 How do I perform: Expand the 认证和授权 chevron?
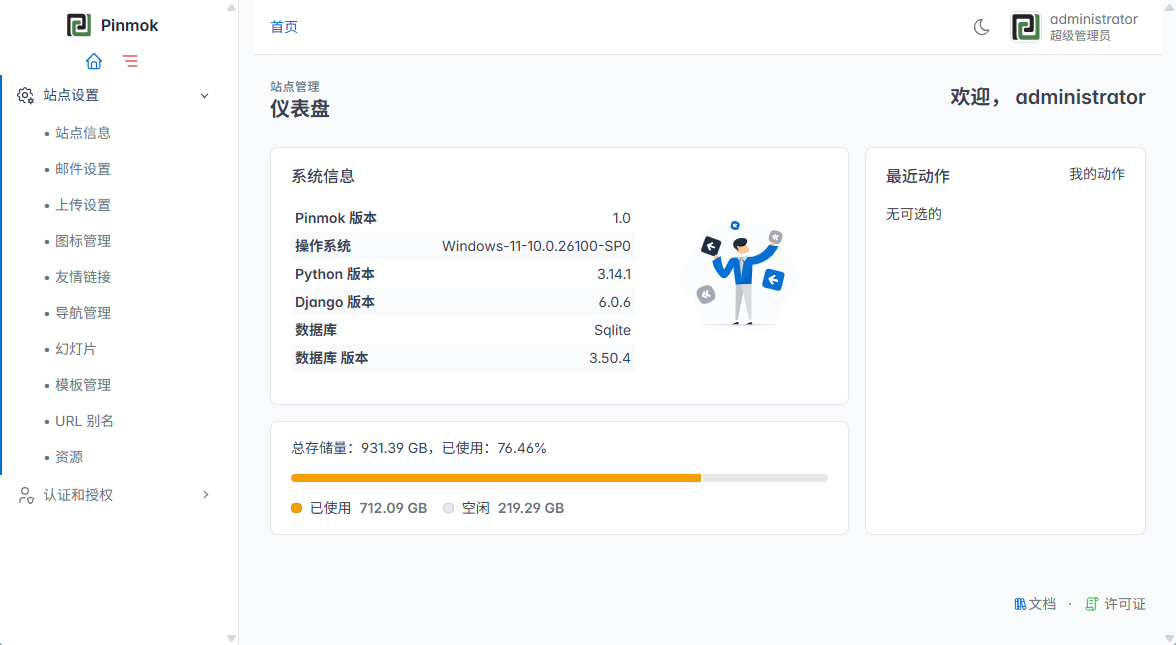206,495
